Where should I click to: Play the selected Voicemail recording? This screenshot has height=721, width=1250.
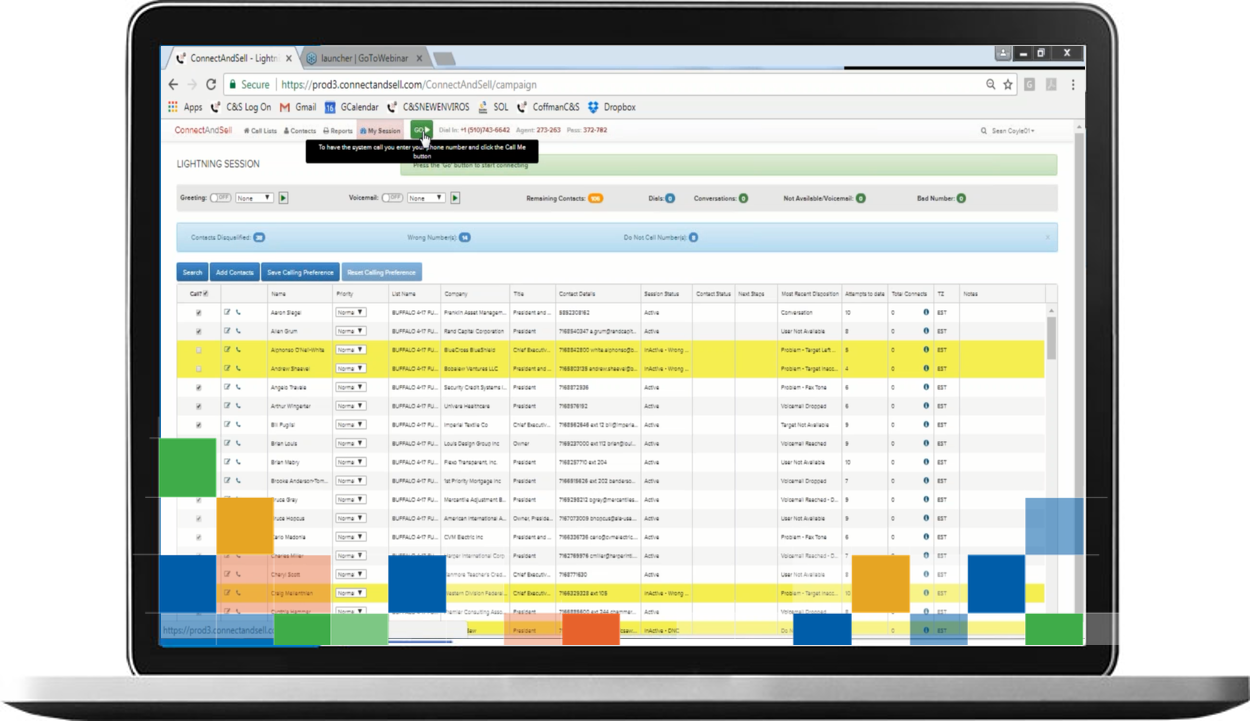click(x=455, y=198)
